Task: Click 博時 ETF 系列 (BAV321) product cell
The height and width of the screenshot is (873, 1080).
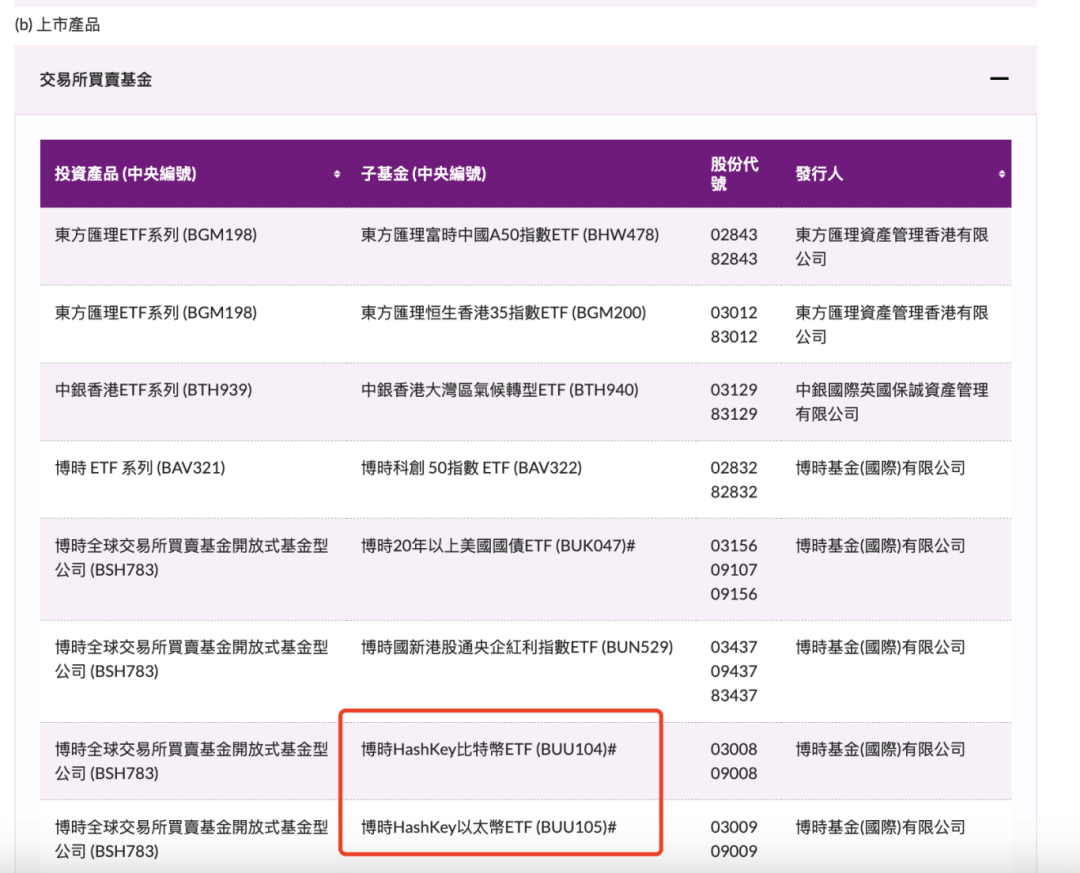Action: (140, 468)
